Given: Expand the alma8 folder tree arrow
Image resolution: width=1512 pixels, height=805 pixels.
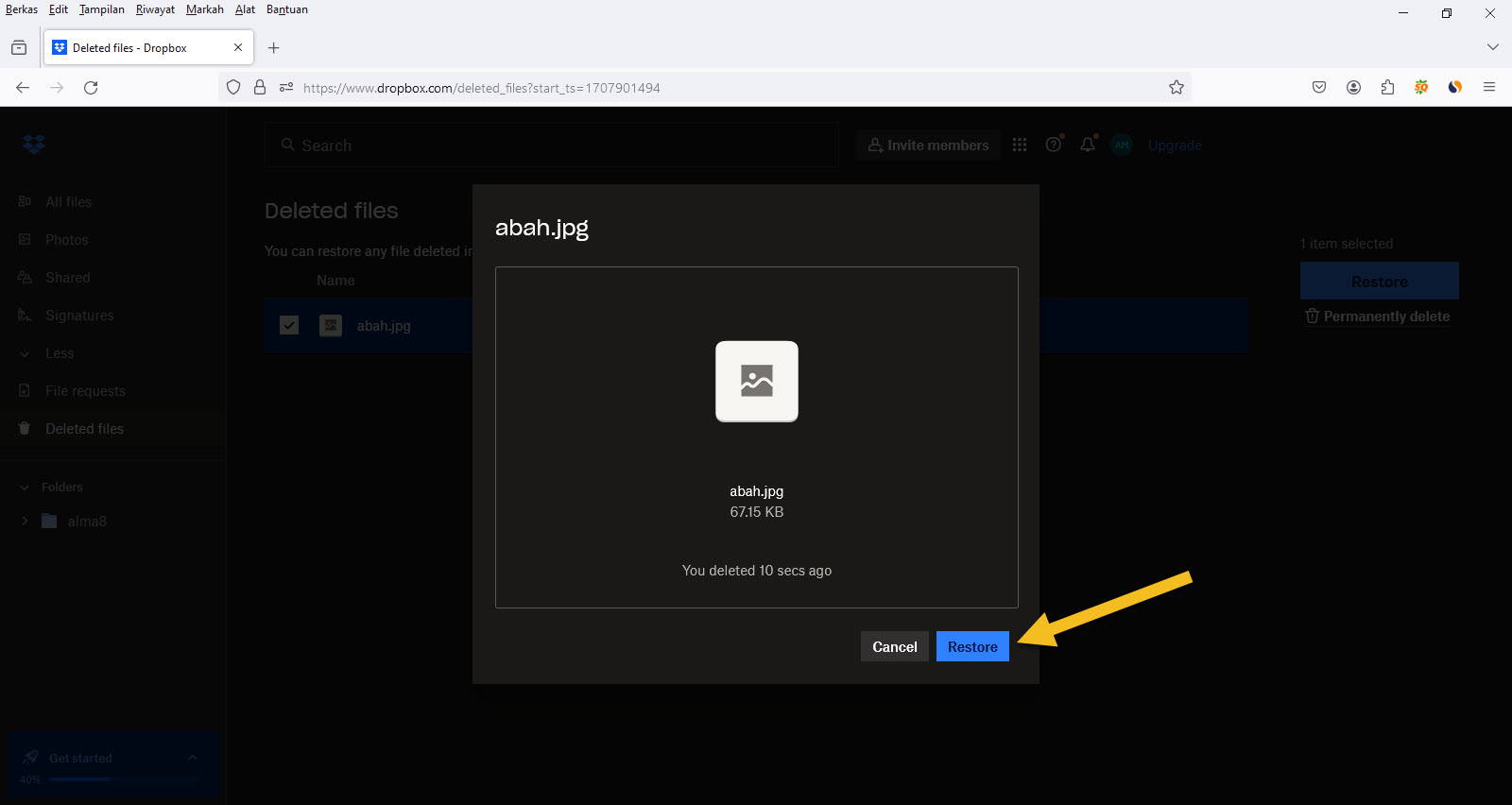Looking at the screenshot, I should 25,521.
